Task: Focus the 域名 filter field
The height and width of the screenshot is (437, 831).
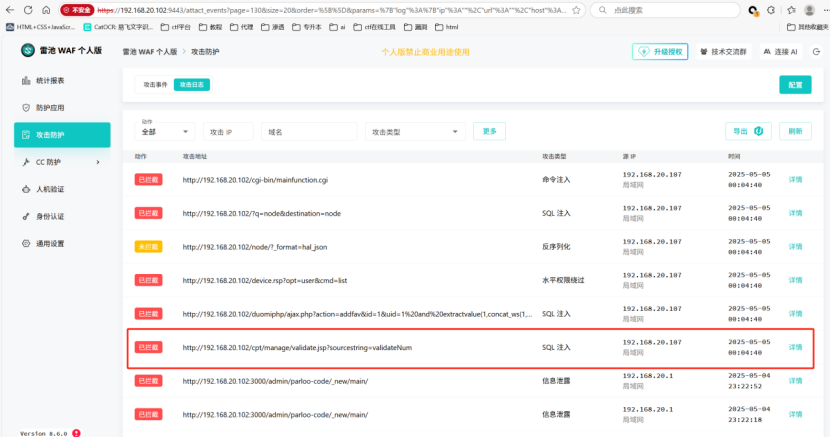Action: (x=308, y=132)
